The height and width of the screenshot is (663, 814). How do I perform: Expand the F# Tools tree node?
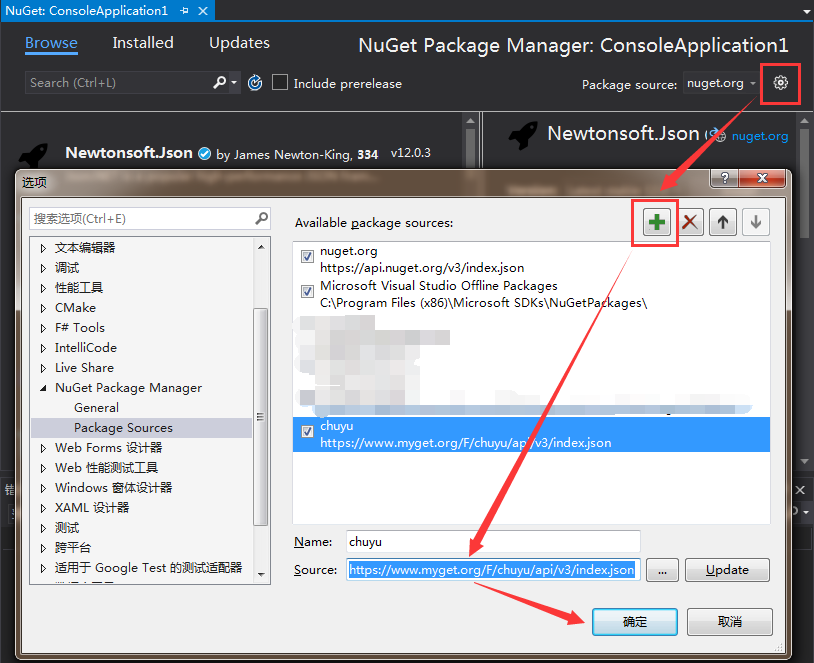coord(43,328)
